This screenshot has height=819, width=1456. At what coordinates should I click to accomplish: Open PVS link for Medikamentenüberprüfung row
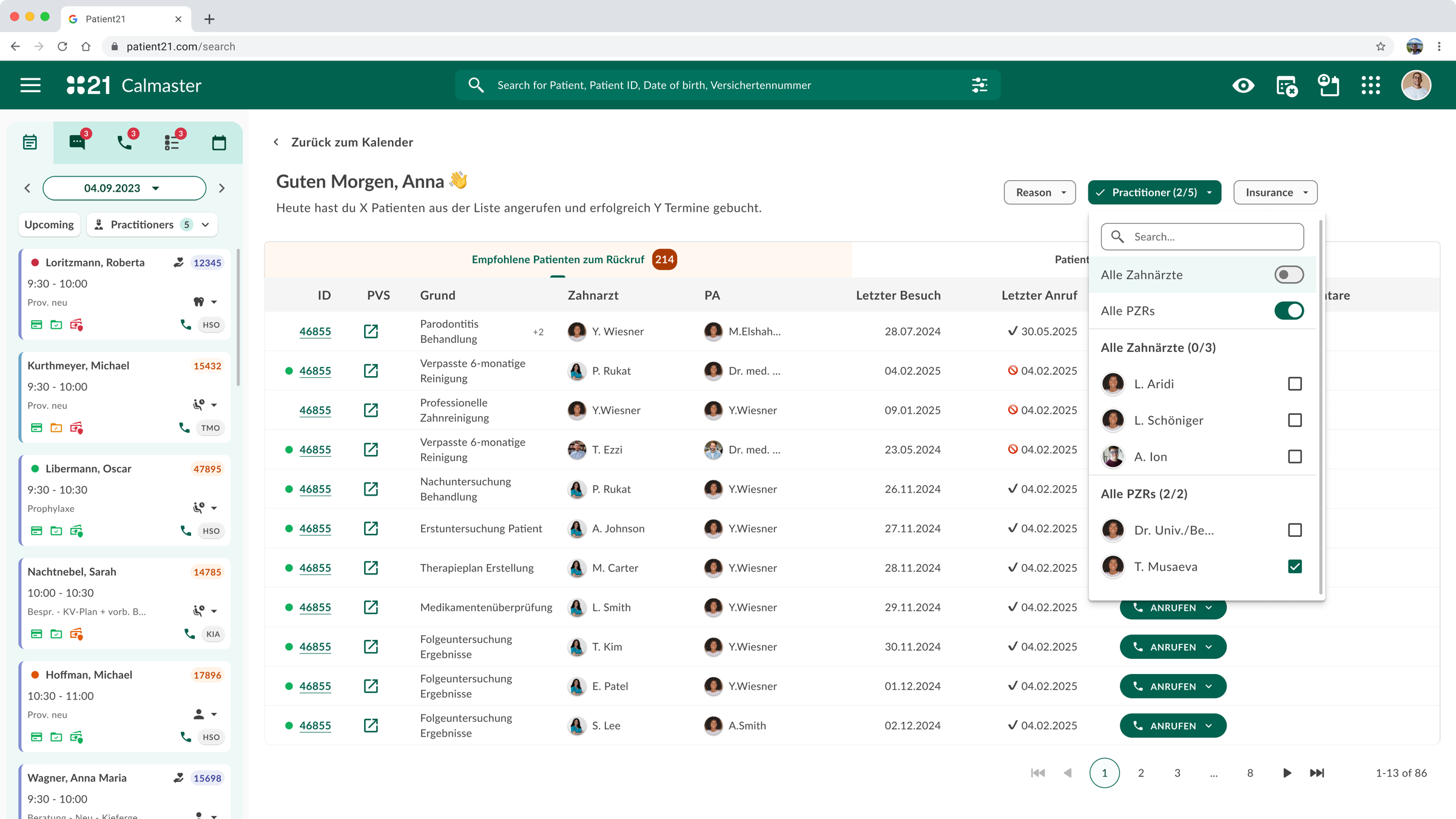(371, 607)
